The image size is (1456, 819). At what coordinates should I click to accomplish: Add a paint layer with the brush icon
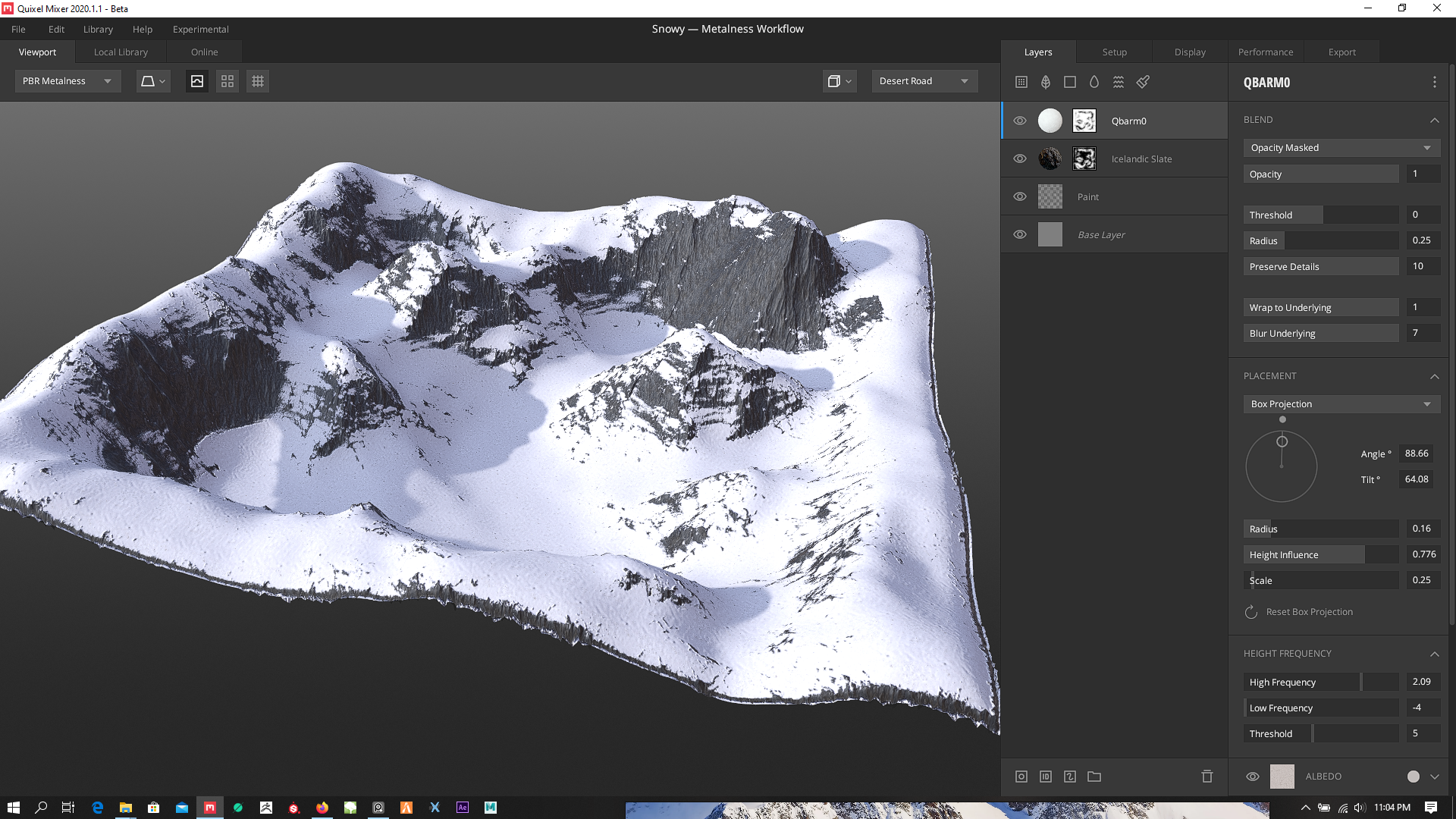click(1143, 82)
